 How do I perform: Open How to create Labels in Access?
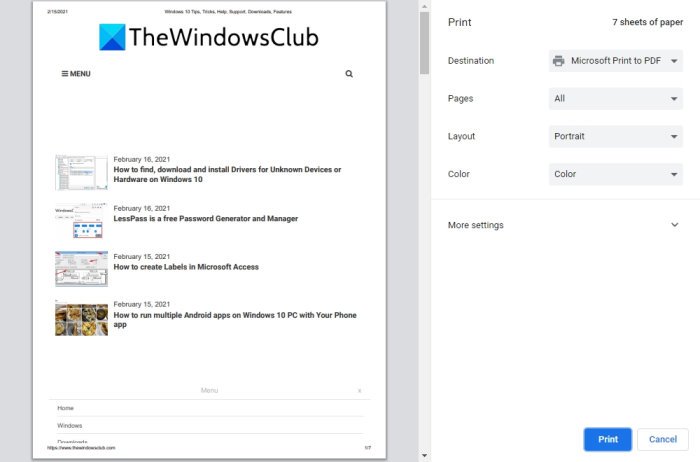tap(186, 267)
